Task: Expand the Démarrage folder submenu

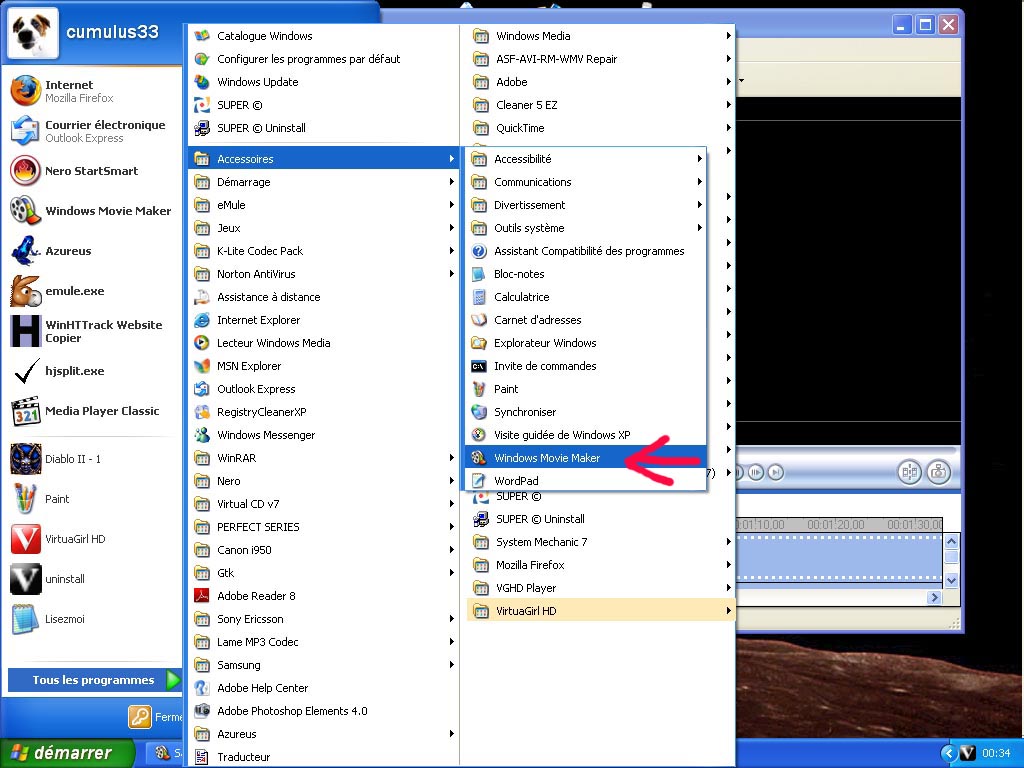Action: click(x=323, y=182)
